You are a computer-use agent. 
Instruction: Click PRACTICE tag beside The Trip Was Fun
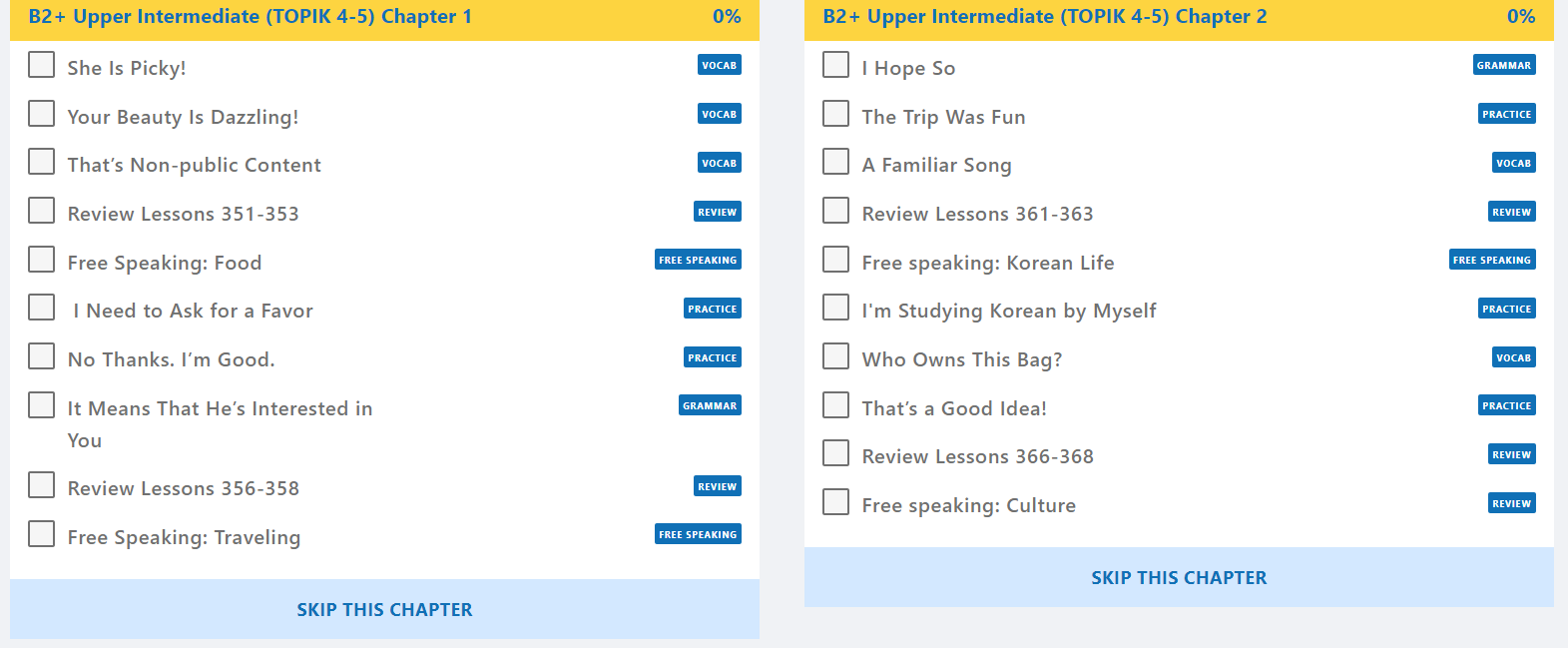(1507, 114)
